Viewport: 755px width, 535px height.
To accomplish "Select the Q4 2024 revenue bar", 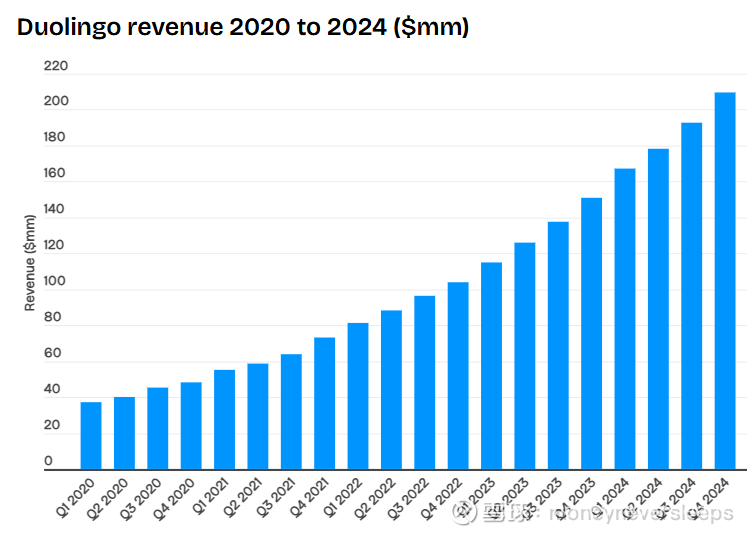I will [725, 281].
